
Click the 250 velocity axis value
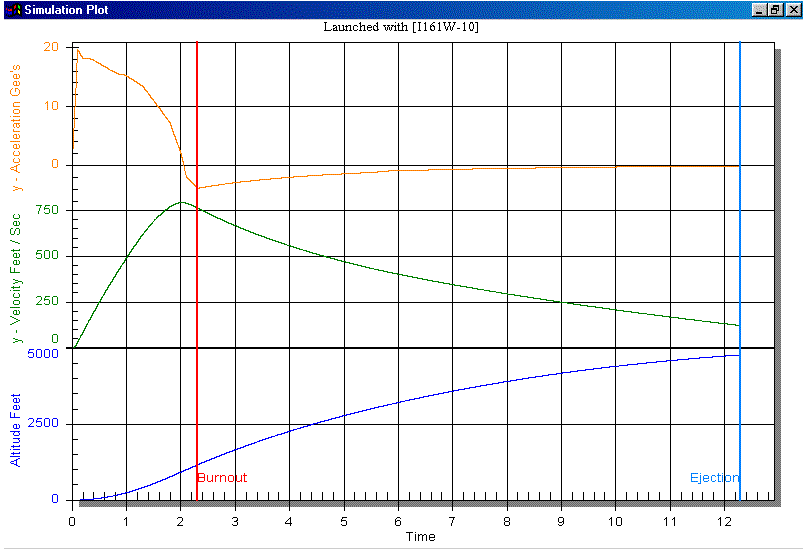point(47,301)
